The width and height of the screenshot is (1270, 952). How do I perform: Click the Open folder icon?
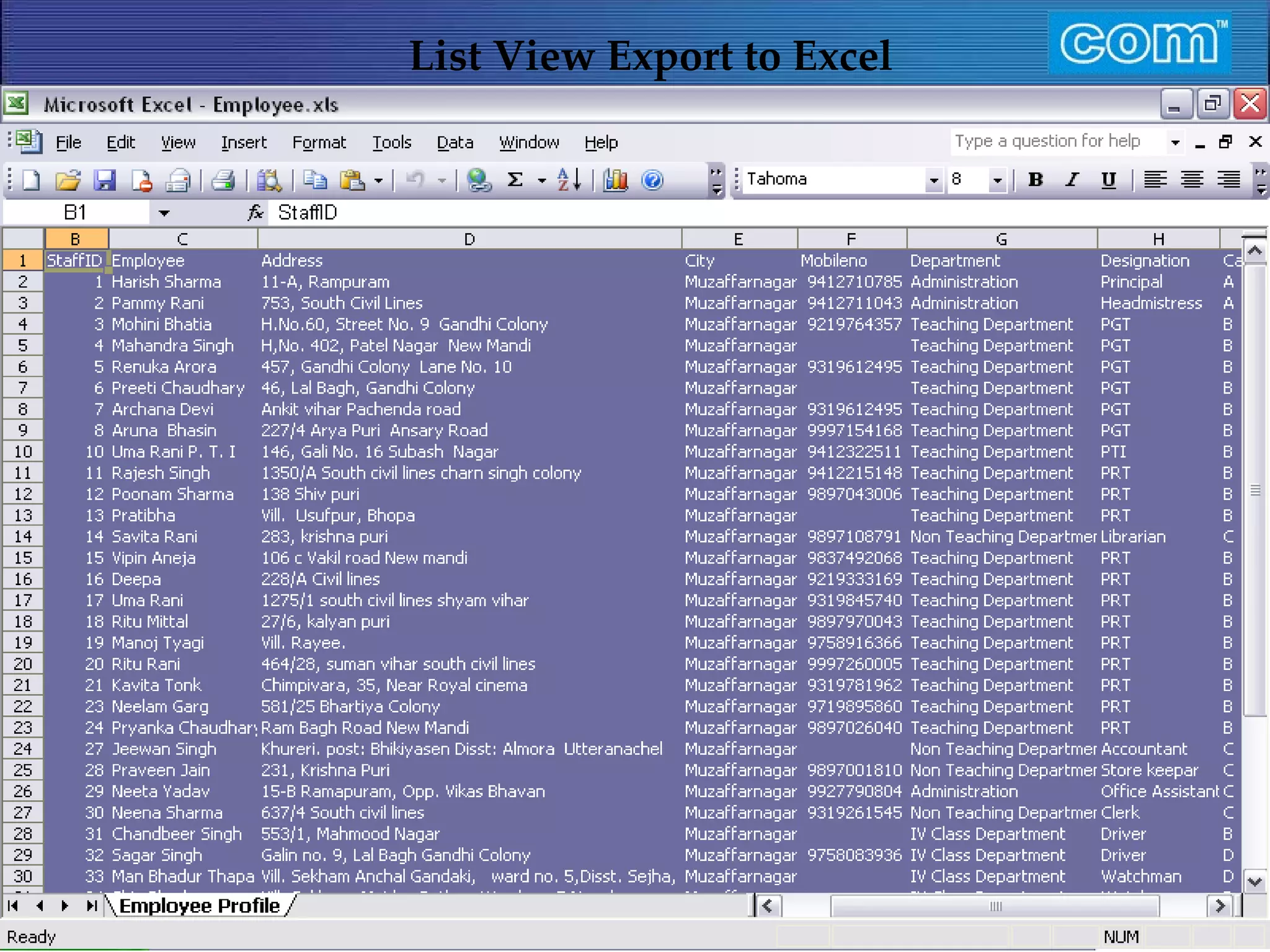point(68,180)
